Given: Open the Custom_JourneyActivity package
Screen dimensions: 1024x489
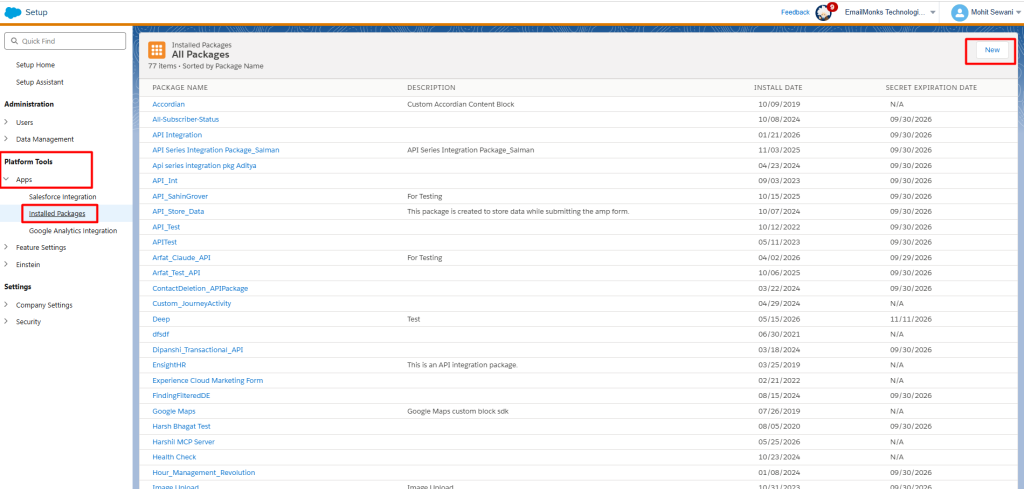Looking at the screenshot, I should (x=191, y=304).
